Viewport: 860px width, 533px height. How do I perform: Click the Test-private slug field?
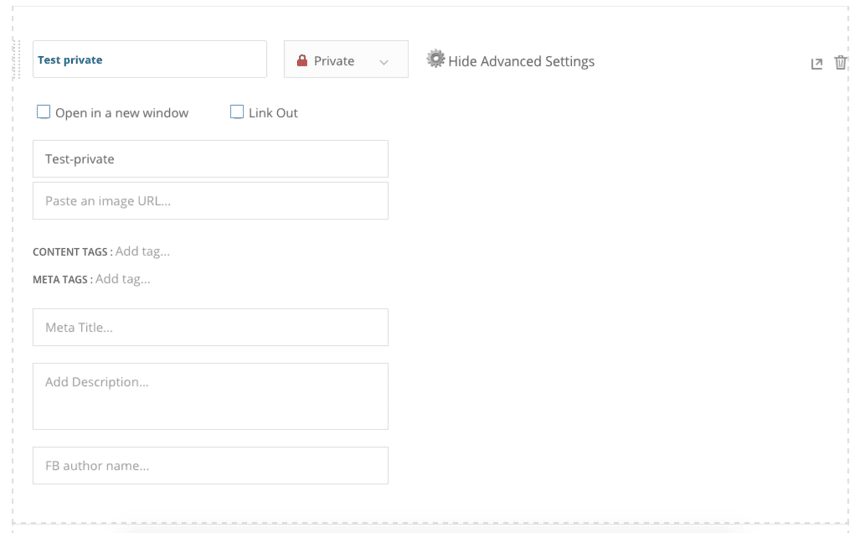210,159
